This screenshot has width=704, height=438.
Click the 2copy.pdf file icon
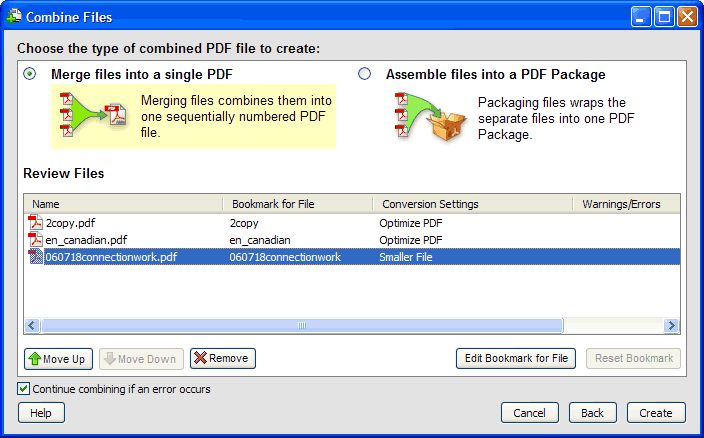point(36,223)
